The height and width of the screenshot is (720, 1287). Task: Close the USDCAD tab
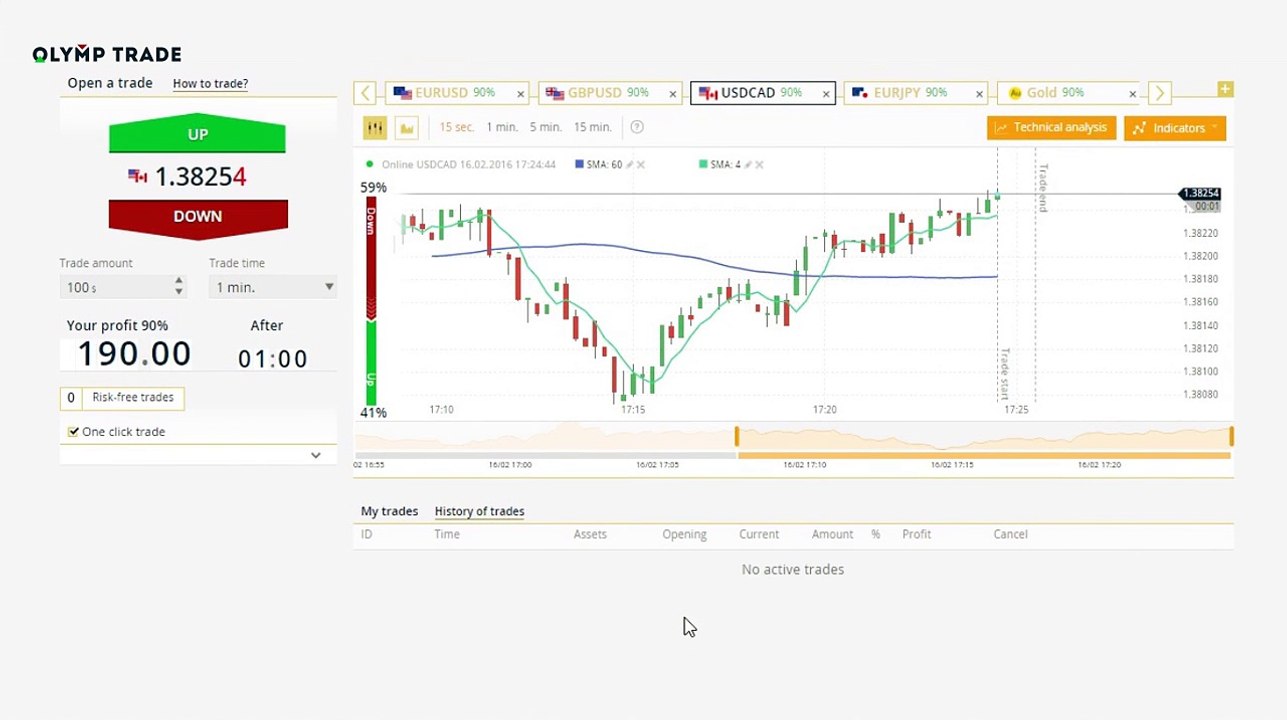pos(826,94)
